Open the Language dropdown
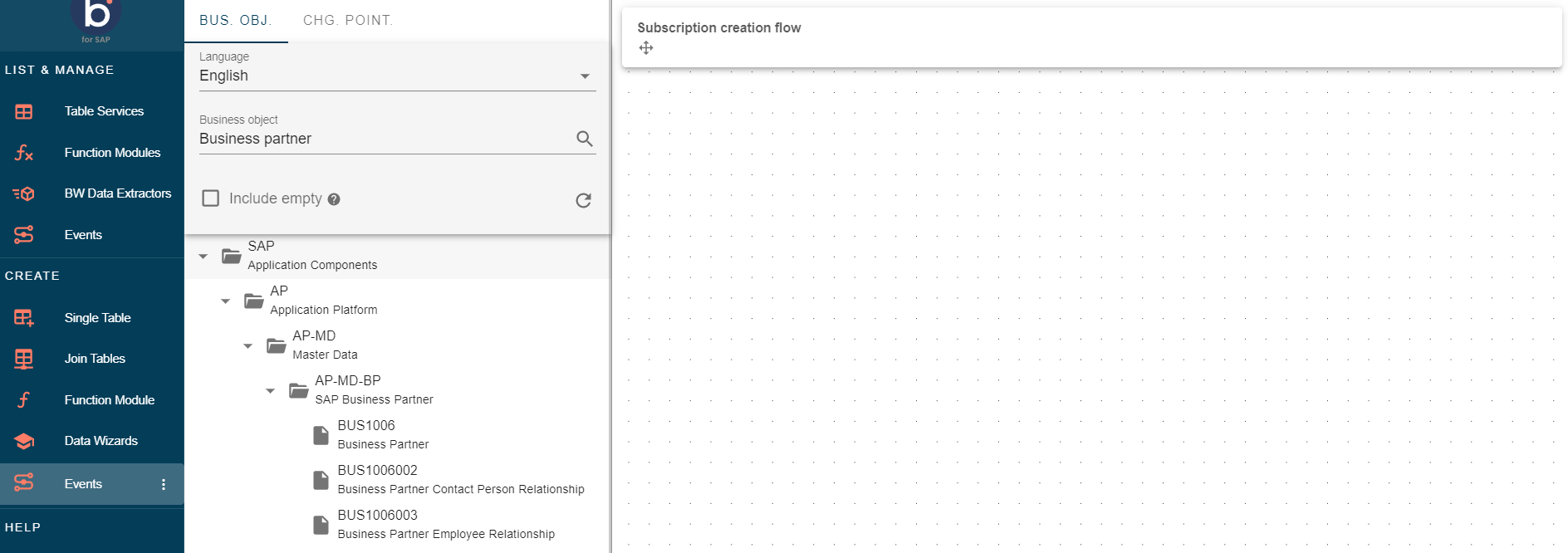This screenshot has width=1568, height=553. 397,76
